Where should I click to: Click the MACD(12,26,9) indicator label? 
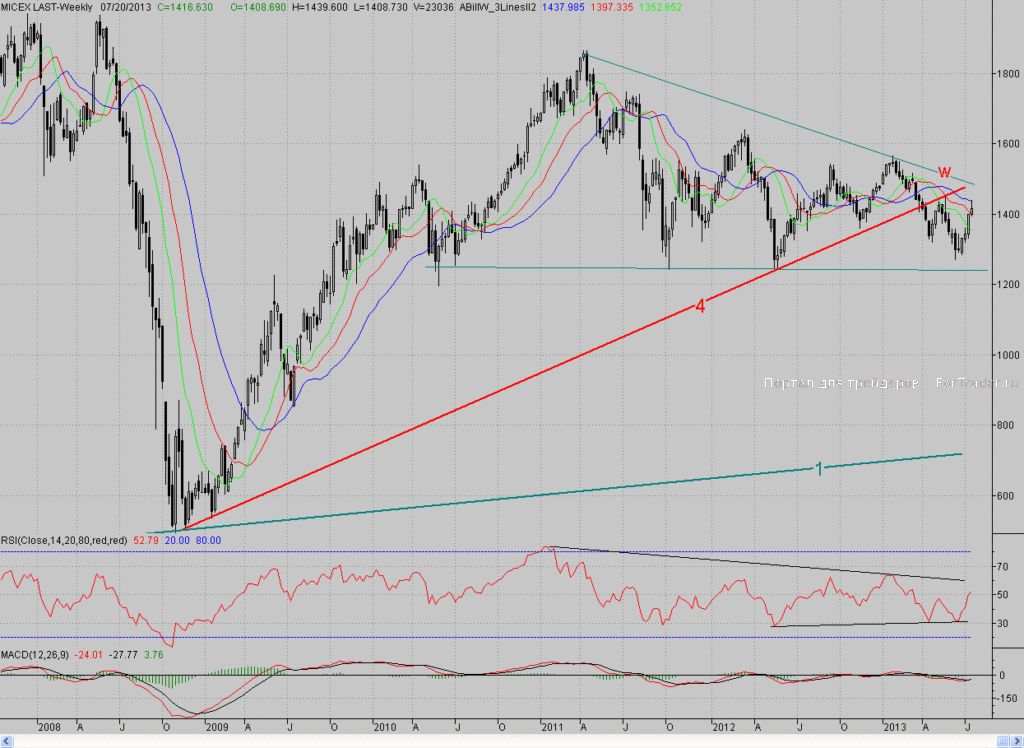point(35,655)
